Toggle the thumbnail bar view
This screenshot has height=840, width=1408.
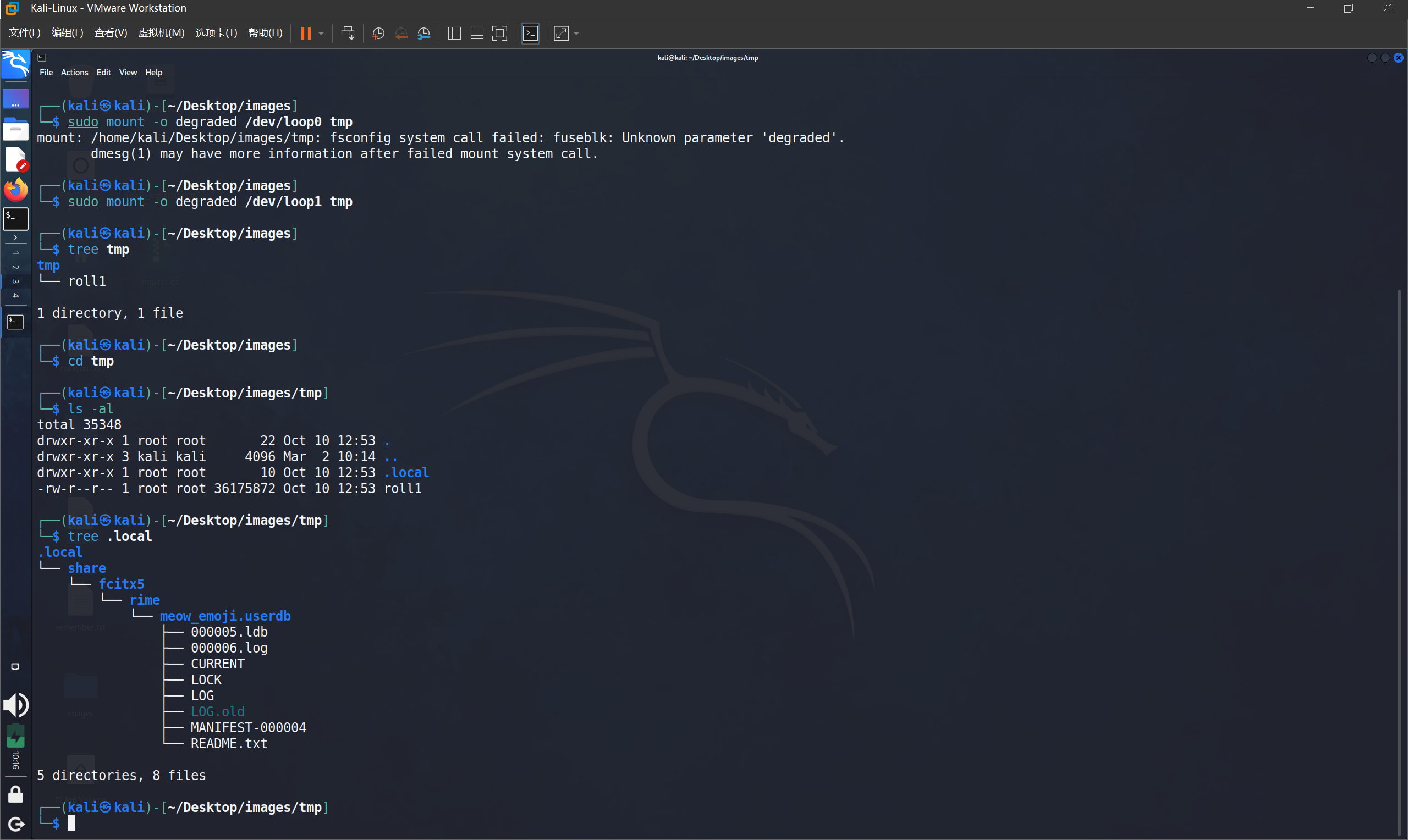477,34
